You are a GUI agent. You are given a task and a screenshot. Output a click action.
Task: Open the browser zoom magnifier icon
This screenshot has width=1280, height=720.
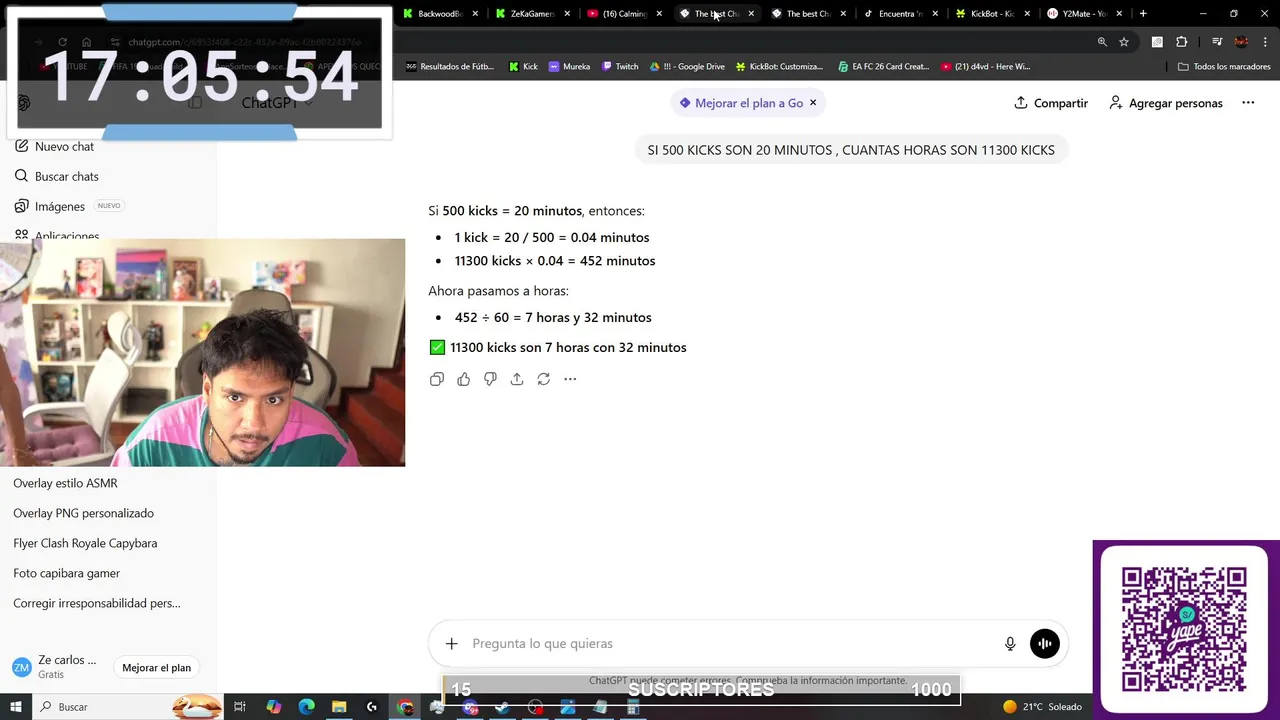tap(1102, 42)
